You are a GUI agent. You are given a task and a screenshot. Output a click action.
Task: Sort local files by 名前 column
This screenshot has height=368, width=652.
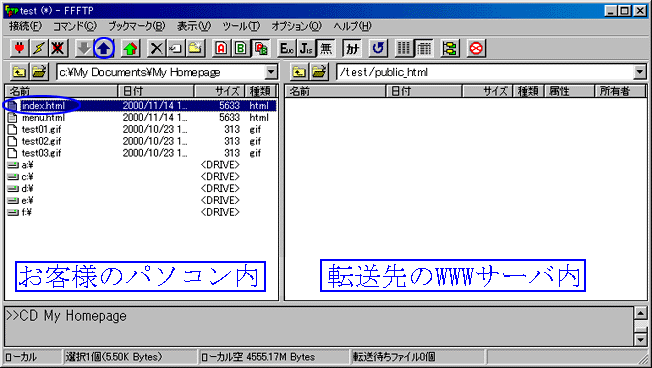tap(62, 91)
